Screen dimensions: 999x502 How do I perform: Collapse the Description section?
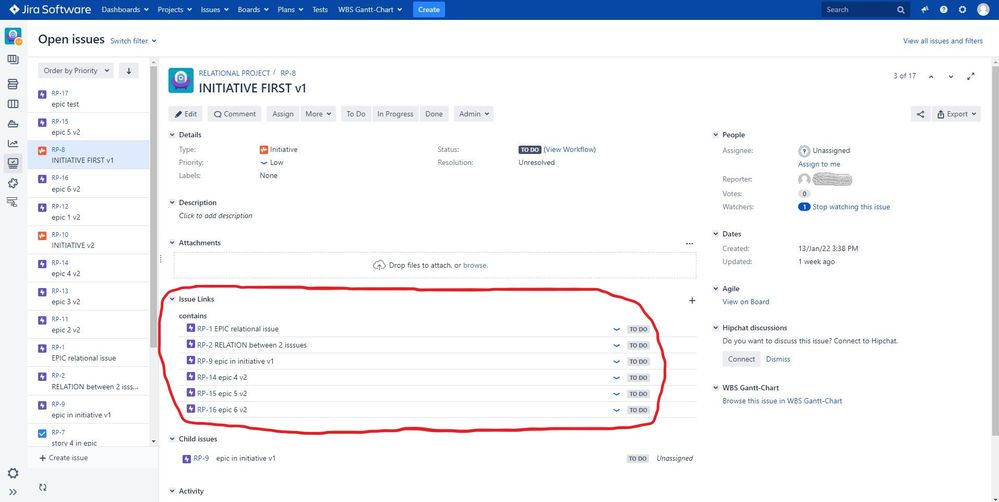pyautogui.click(x=172, y=203)
